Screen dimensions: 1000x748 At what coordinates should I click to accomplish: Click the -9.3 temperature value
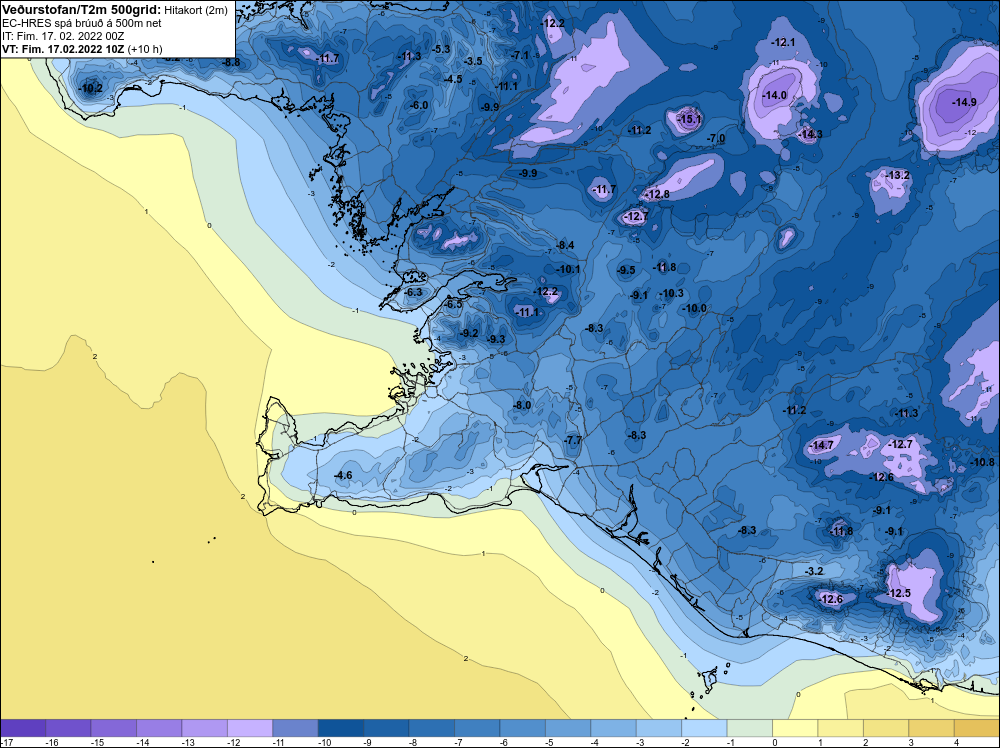pyautogui.click(x=496, y=339)
